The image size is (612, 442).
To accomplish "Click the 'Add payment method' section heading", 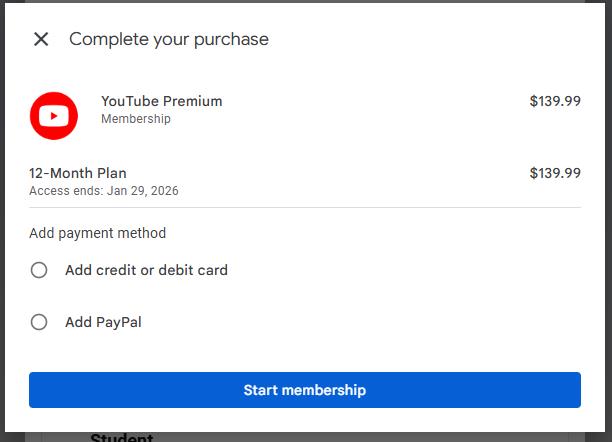I will tap(98, 233).
